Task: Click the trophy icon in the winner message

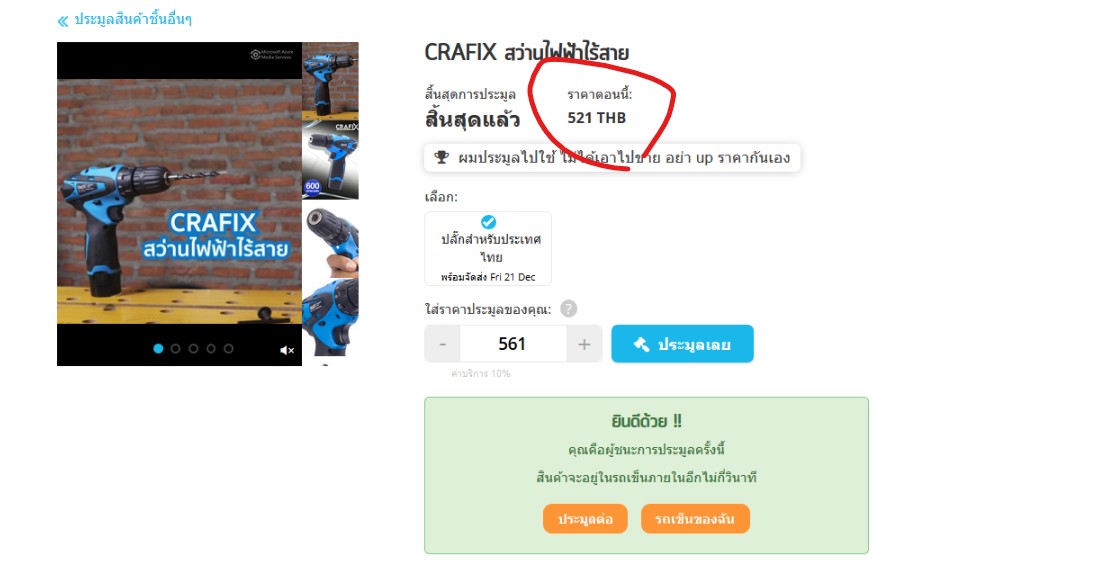Action: [441, 157]
